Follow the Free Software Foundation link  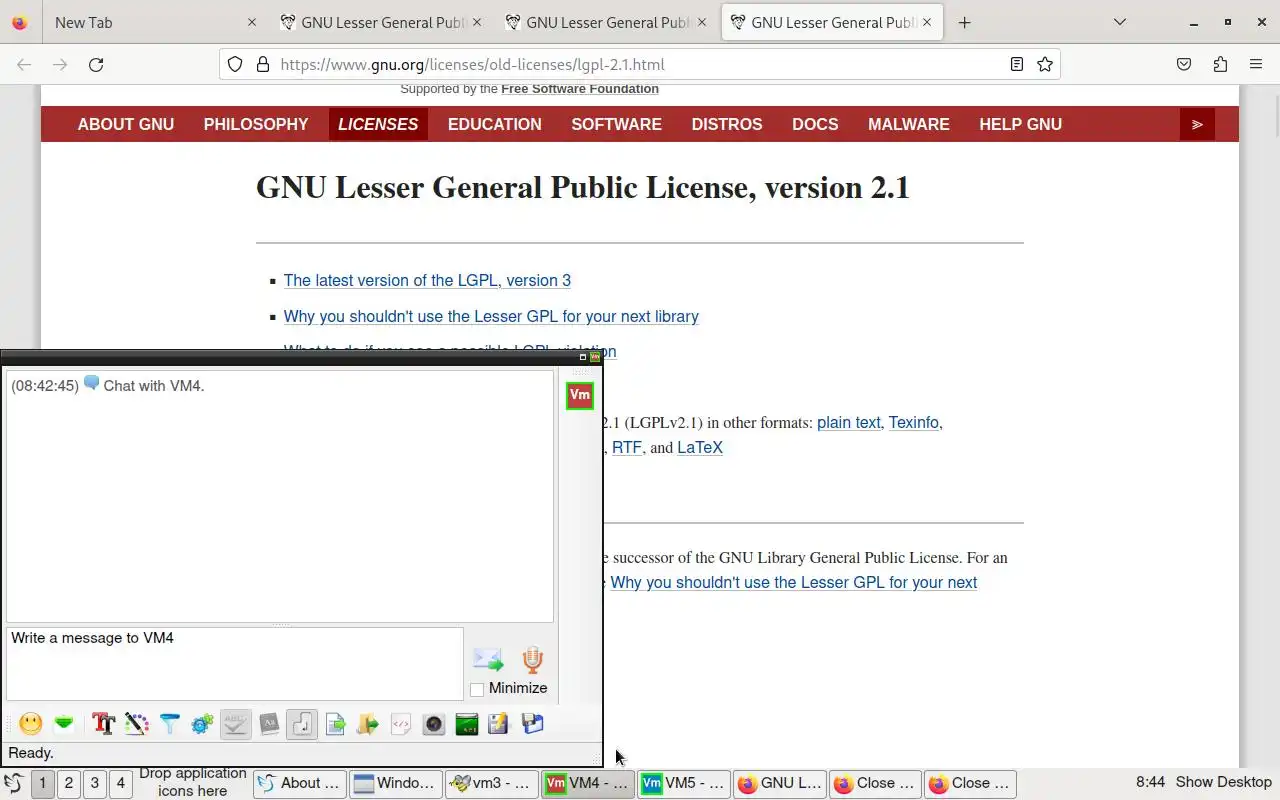[580, 89]
